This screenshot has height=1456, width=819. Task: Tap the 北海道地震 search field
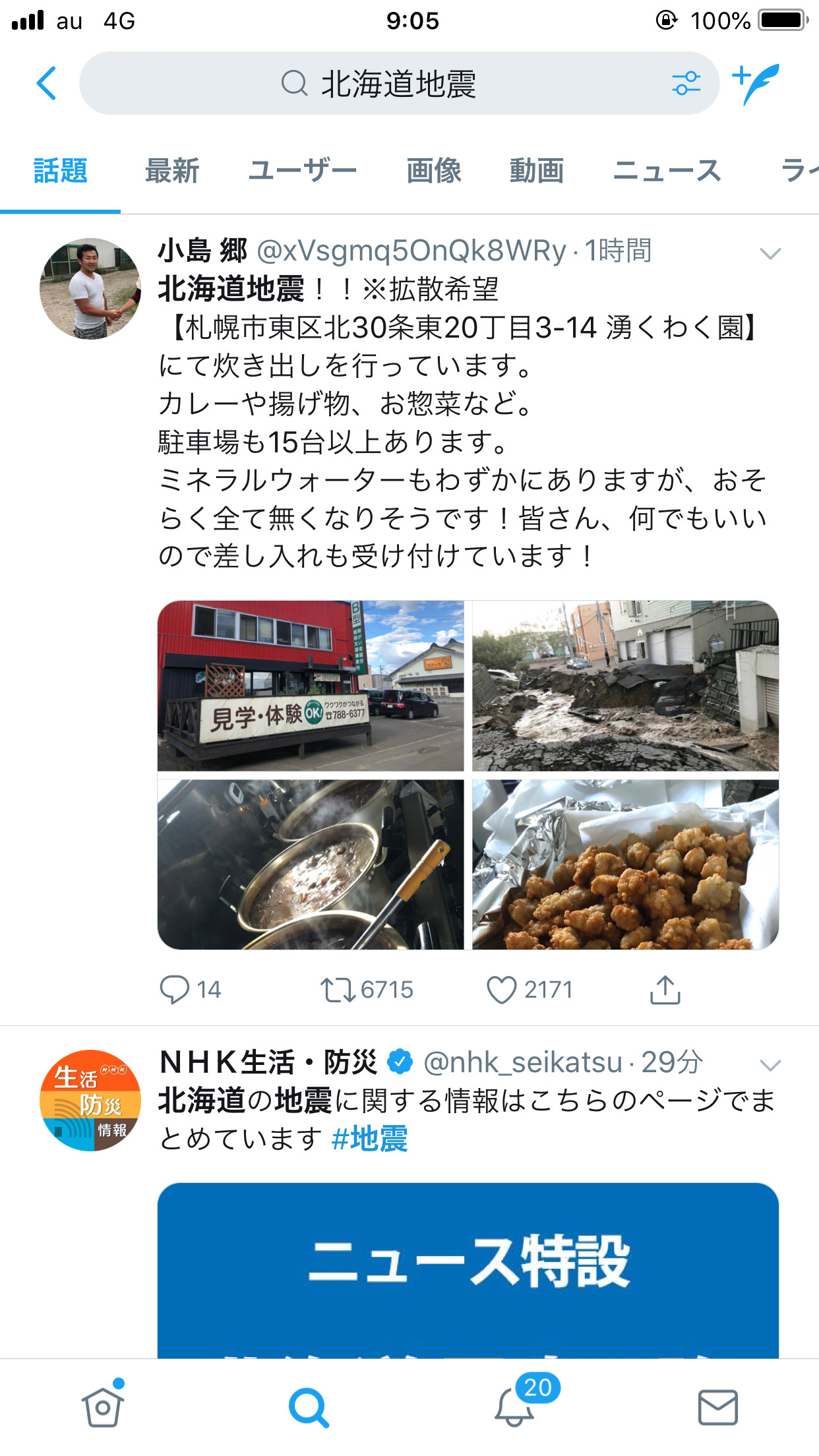399,84
